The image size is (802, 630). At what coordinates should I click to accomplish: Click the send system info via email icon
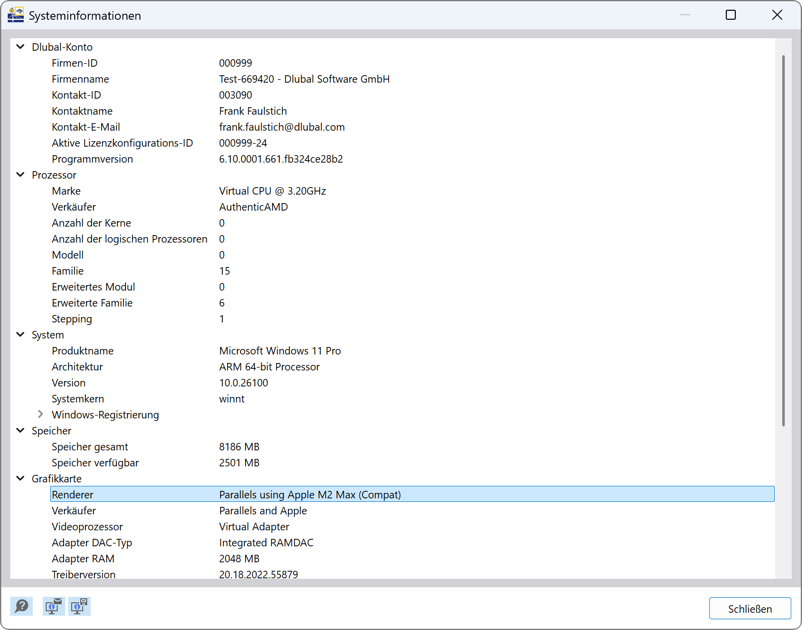[53, 607]
